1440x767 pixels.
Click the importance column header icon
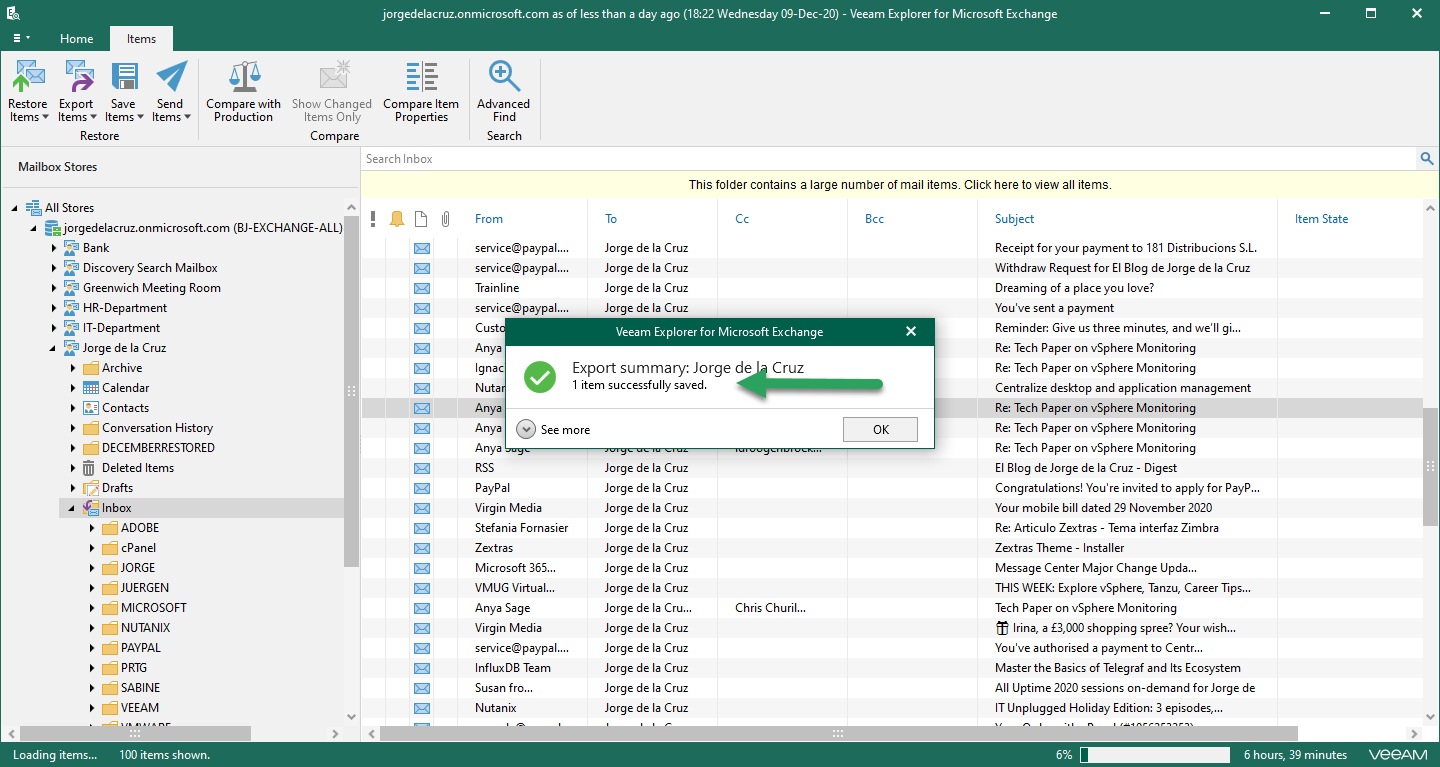[373, 219]
